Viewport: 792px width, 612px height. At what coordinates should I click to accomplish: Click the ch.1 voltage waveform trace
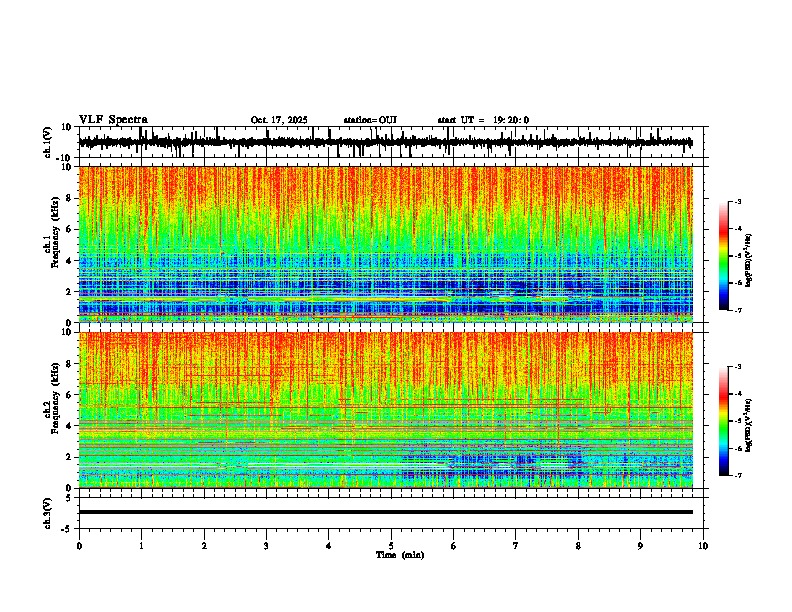385,142
